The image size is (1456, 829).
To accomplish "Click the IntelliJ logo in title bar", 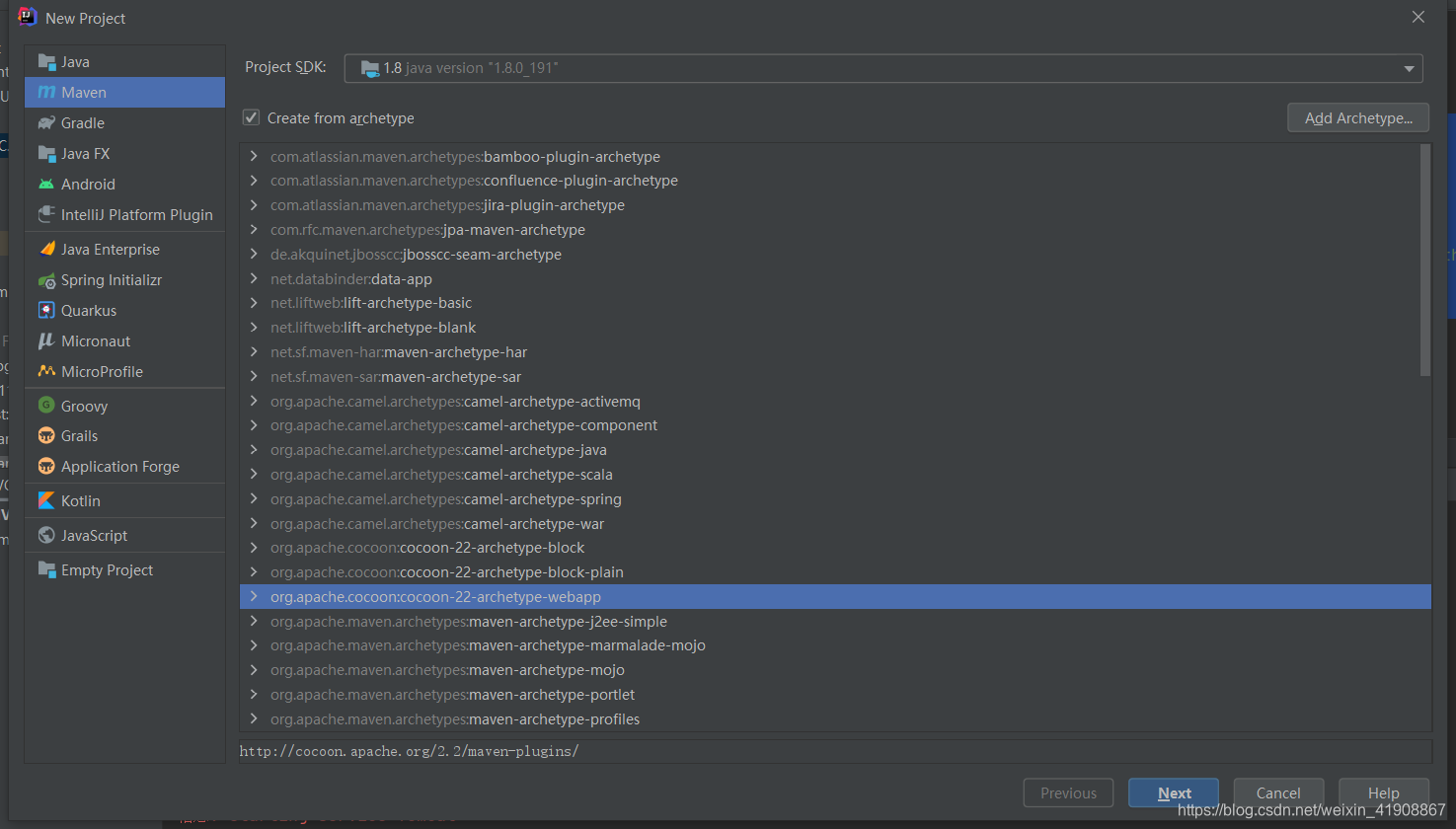I will coord(27,17).
